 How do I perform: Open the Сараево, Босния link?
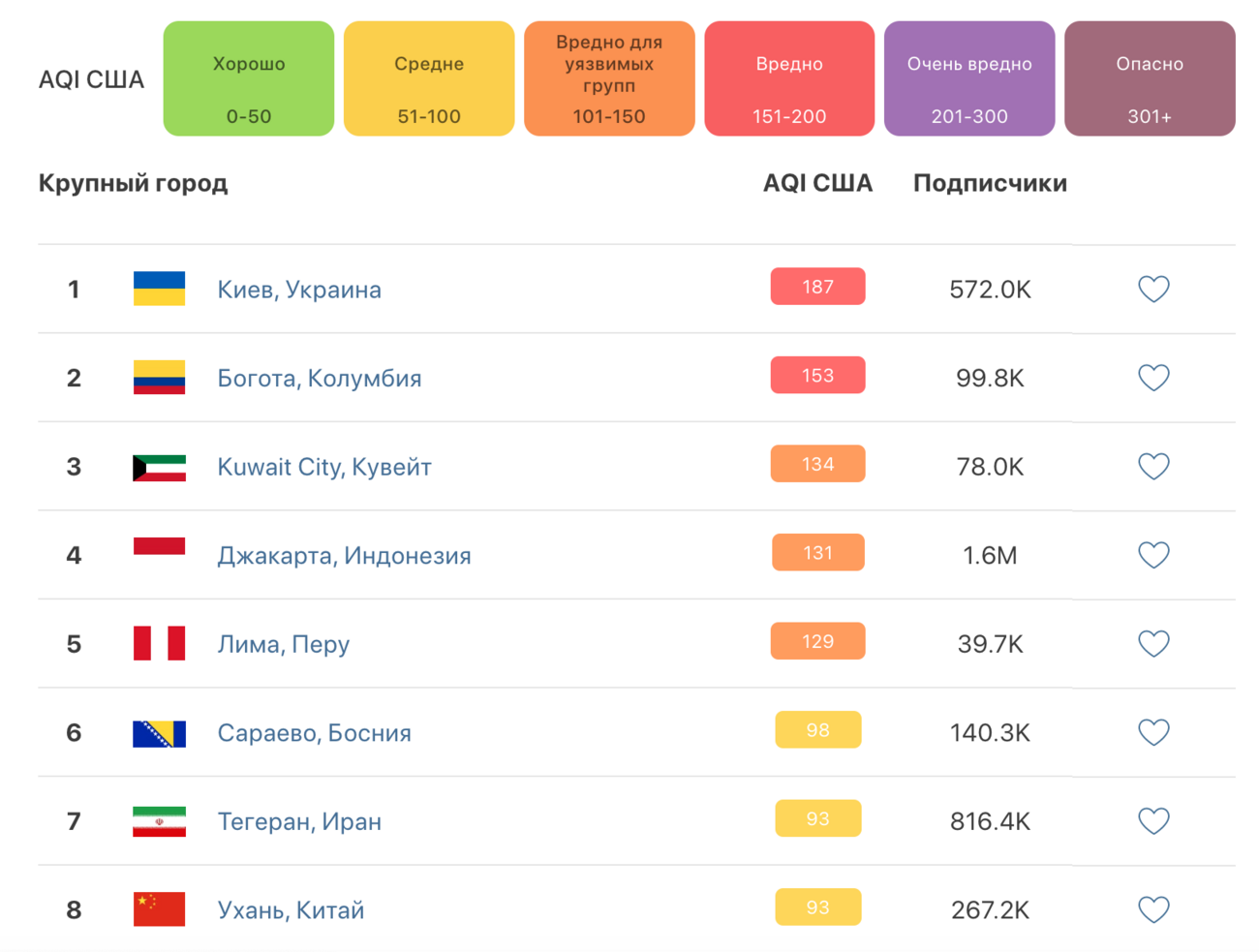pyautogui.click(x=314, y=733)
